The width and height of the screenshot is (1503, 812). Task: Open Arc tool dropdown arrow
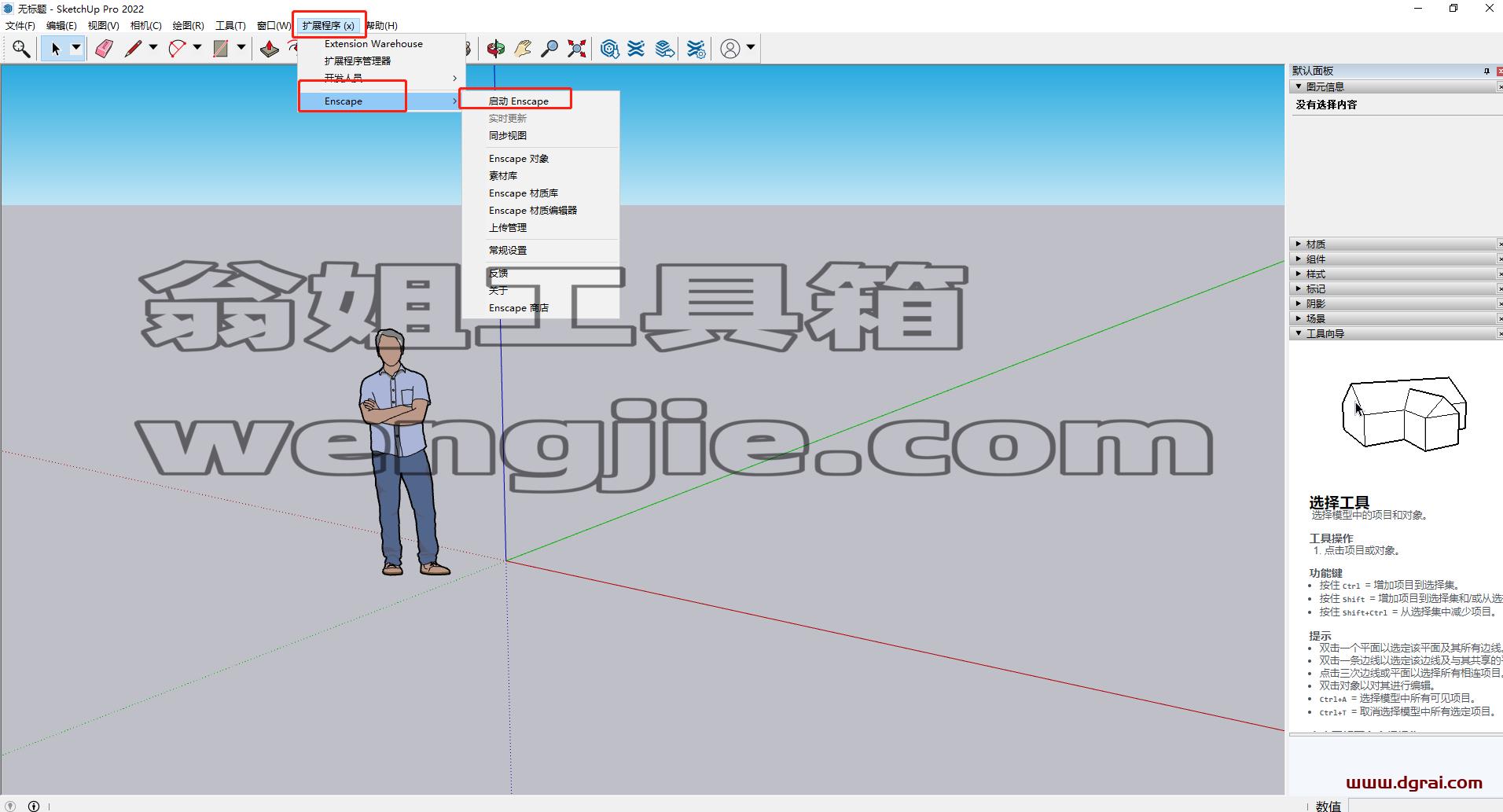[x=197, y=48]
